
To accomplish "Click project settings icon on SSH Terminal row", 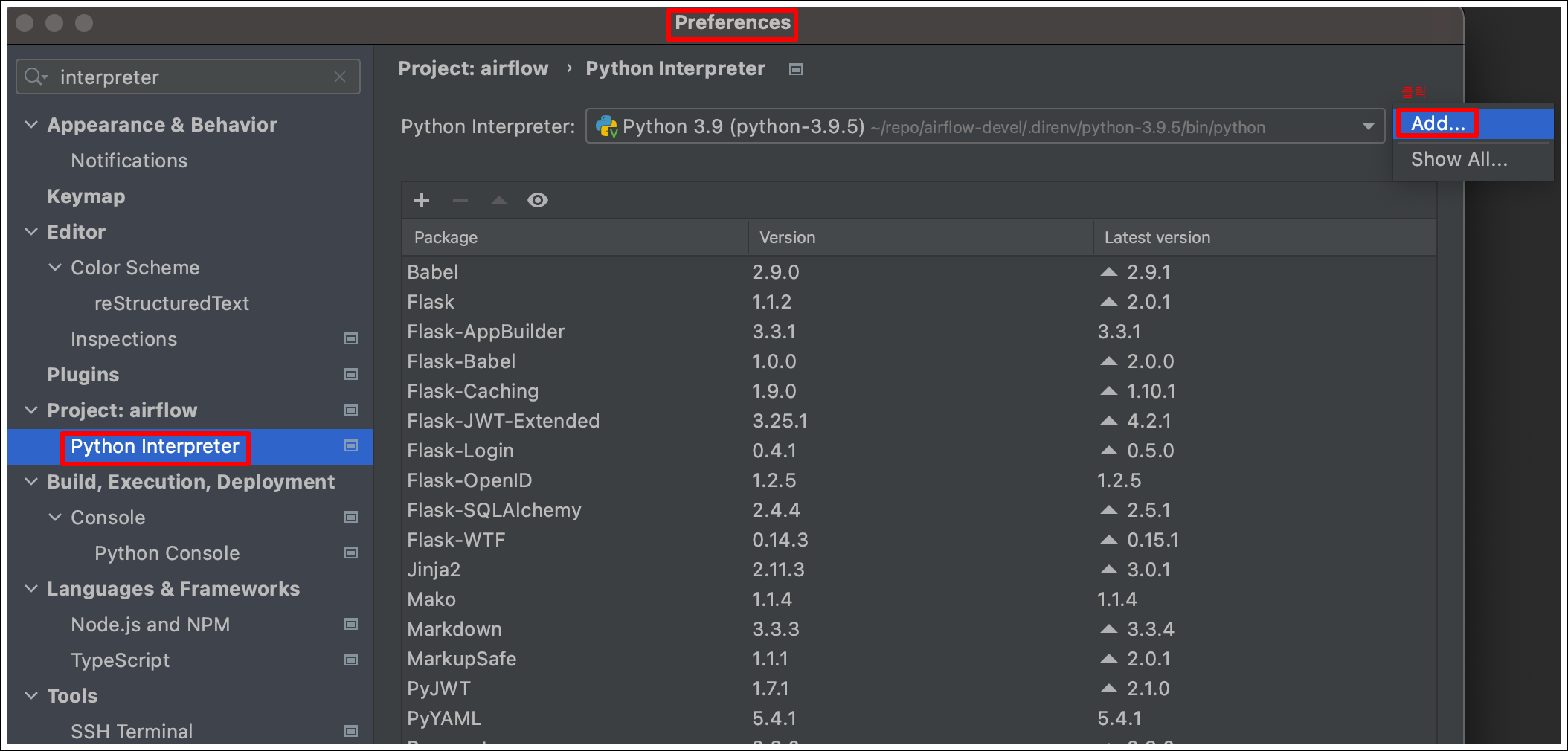I will (351, 731).
